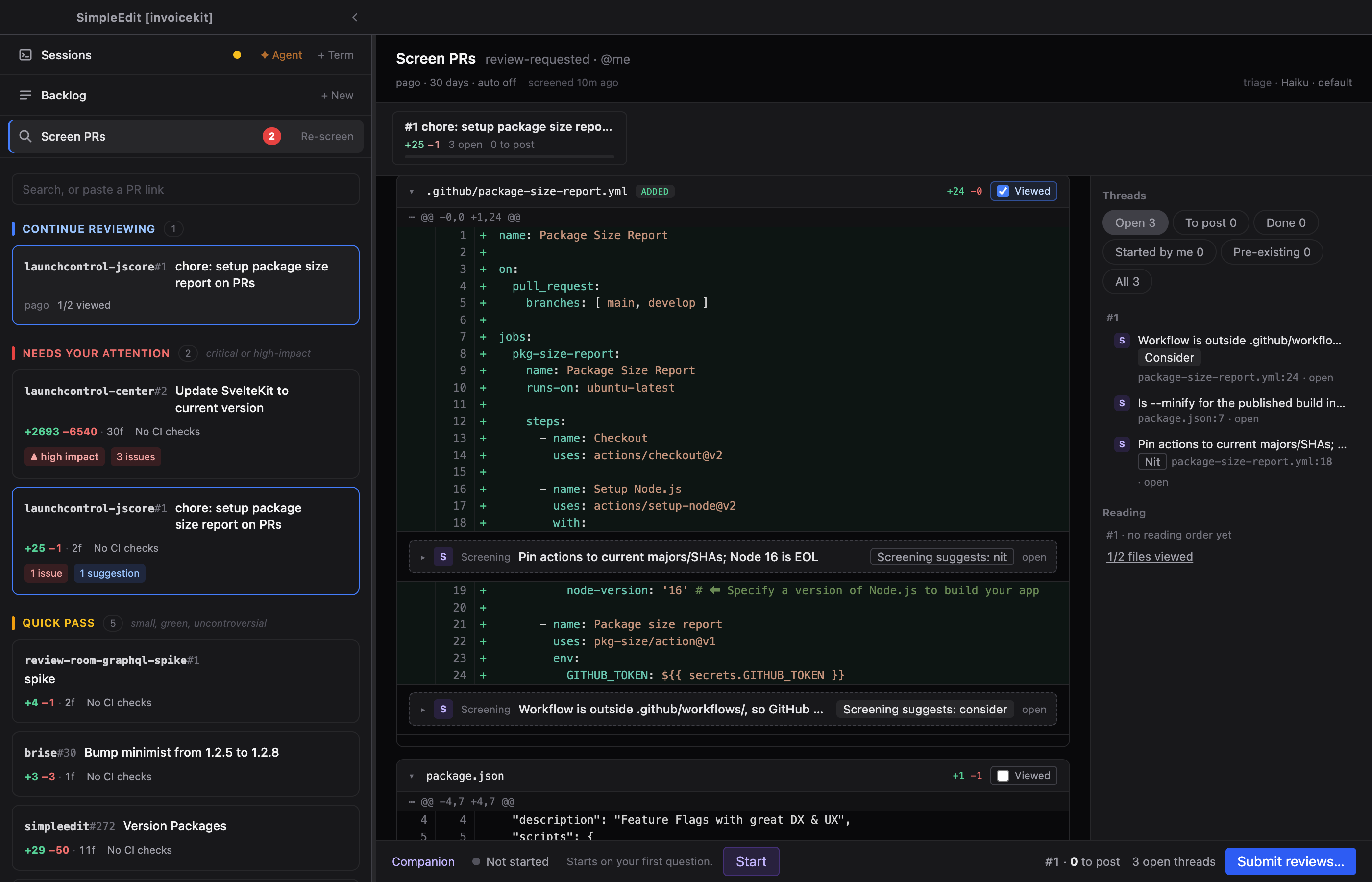Image resolution: width=1372 pixels, height=882 pixels.
Task: Focus the Search or paste a PR link field
Action: click(x=186, y=189)
